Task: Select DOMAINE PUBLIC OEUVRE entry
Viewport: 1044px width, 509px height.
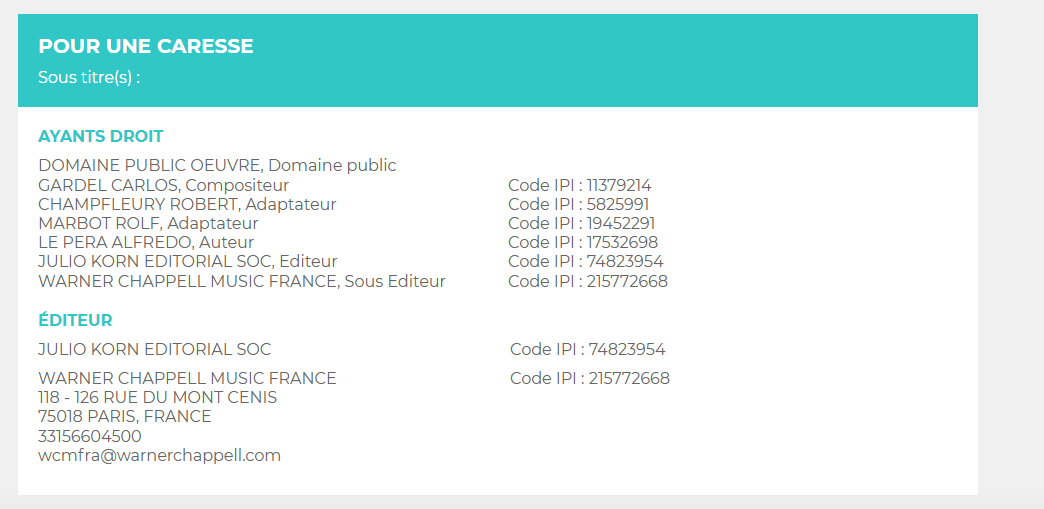Action: pyautogui.click(x=217, y=165)
